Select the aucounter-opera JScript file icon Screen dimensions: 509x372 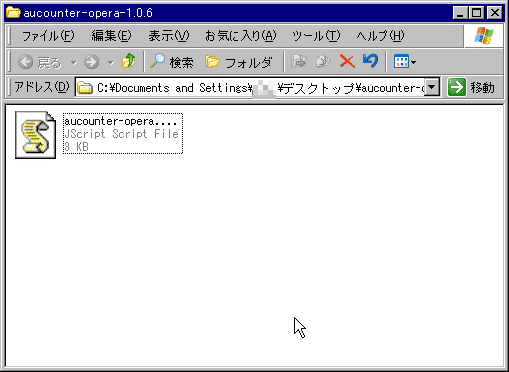(x=35, y=135)
